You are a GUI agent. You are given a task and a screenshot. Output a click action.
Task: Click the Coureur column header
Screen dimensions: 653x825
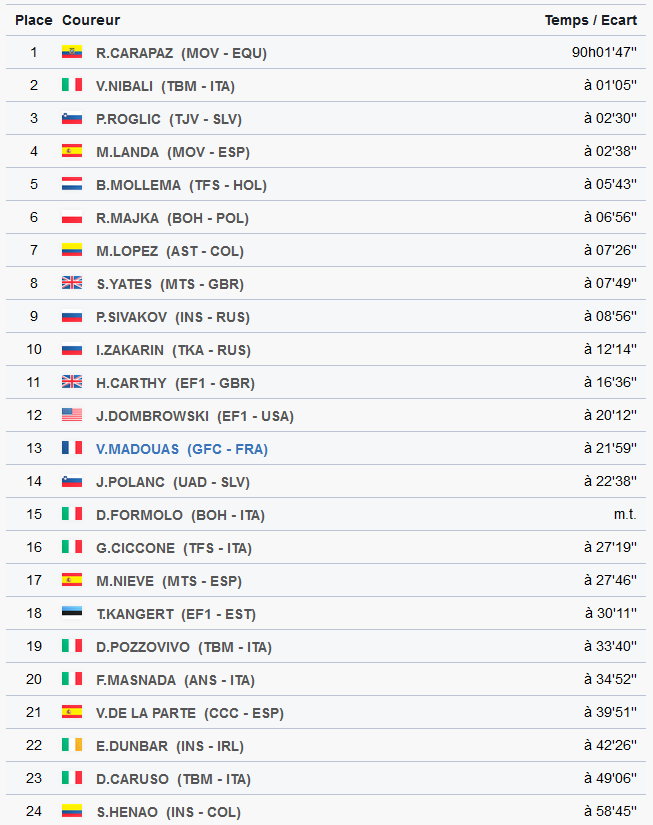pos(91,20)
